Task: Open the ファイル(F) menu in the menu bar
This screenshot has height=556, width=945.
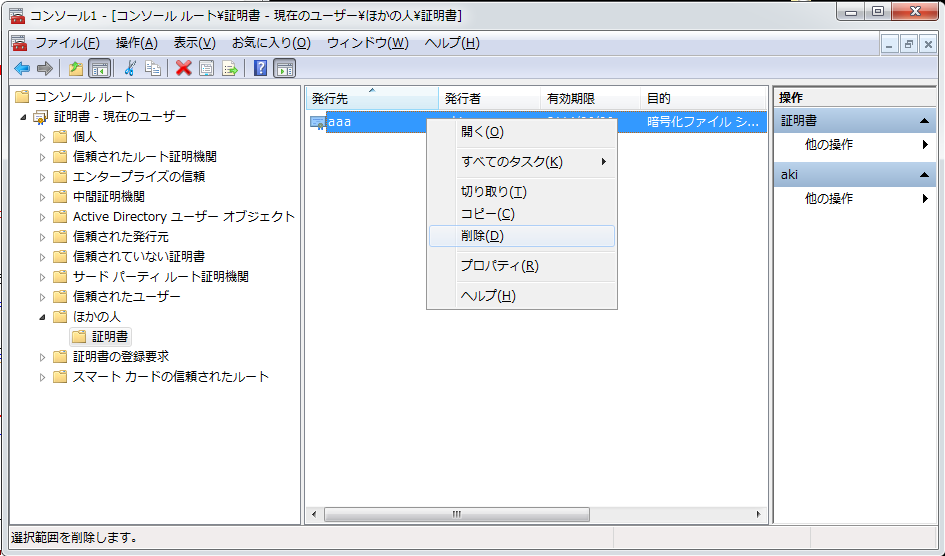Action: coord(67,43)
